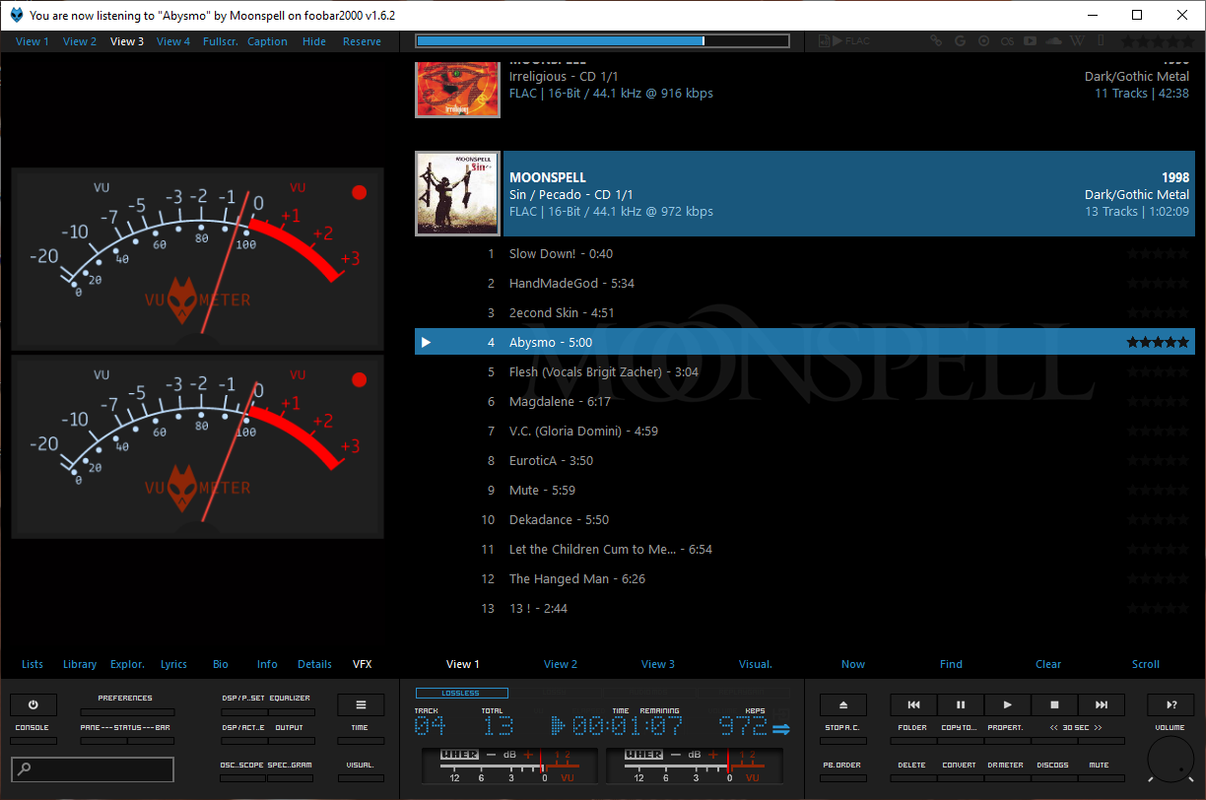Rate Abysmo with the five-star rating
Screen dimensions: 1206x800
click(1158, 342)
